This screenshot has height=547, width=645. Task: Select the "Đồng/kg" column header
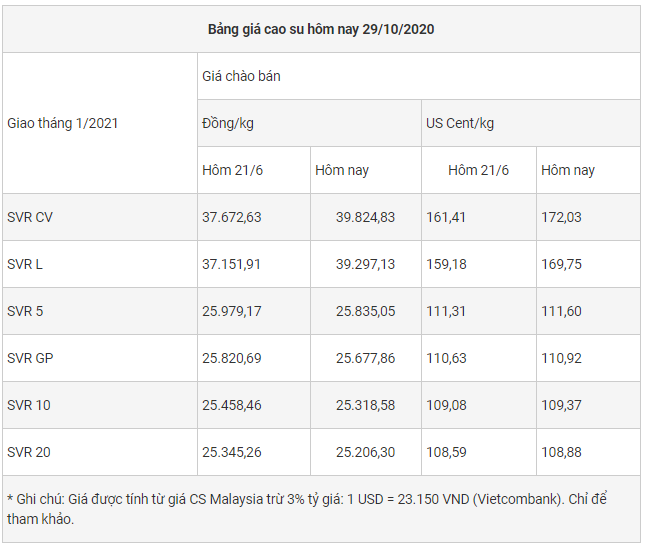(x=227, y=123)
